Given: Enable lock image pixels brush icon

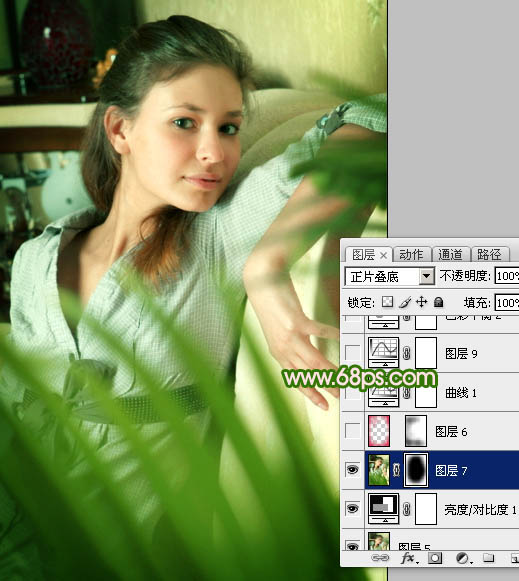Looking at the screenshot, I should tap(405, 302).
